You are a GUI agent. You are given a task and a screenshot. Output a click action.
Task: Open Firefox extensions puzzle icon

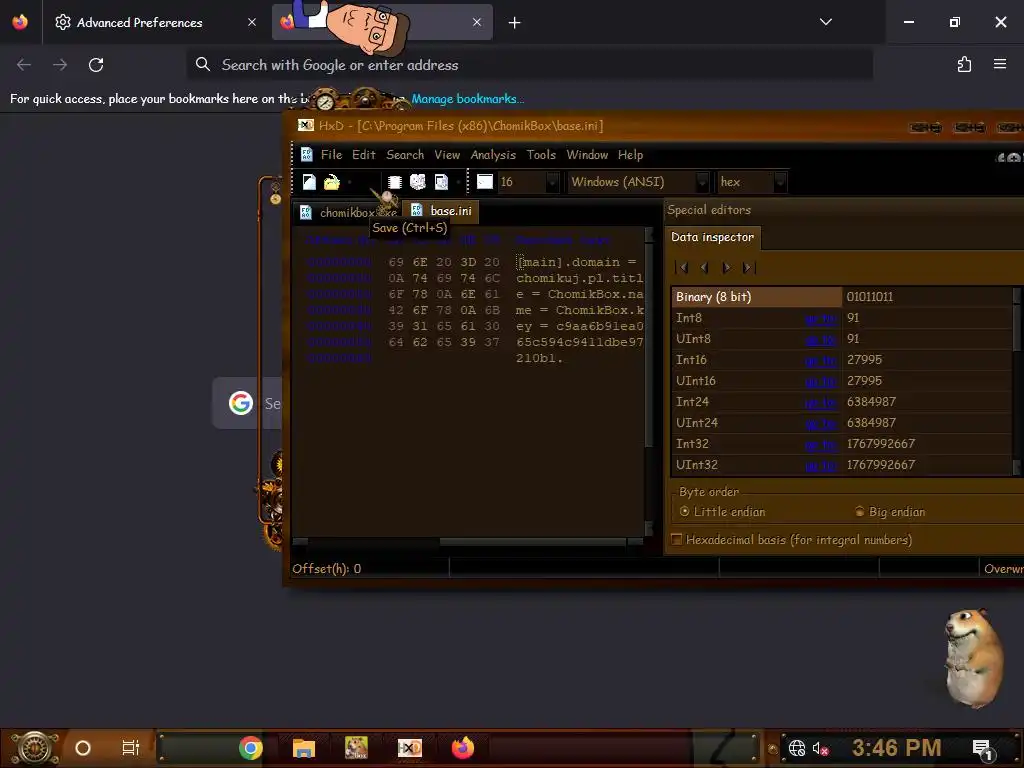[964, 64]
